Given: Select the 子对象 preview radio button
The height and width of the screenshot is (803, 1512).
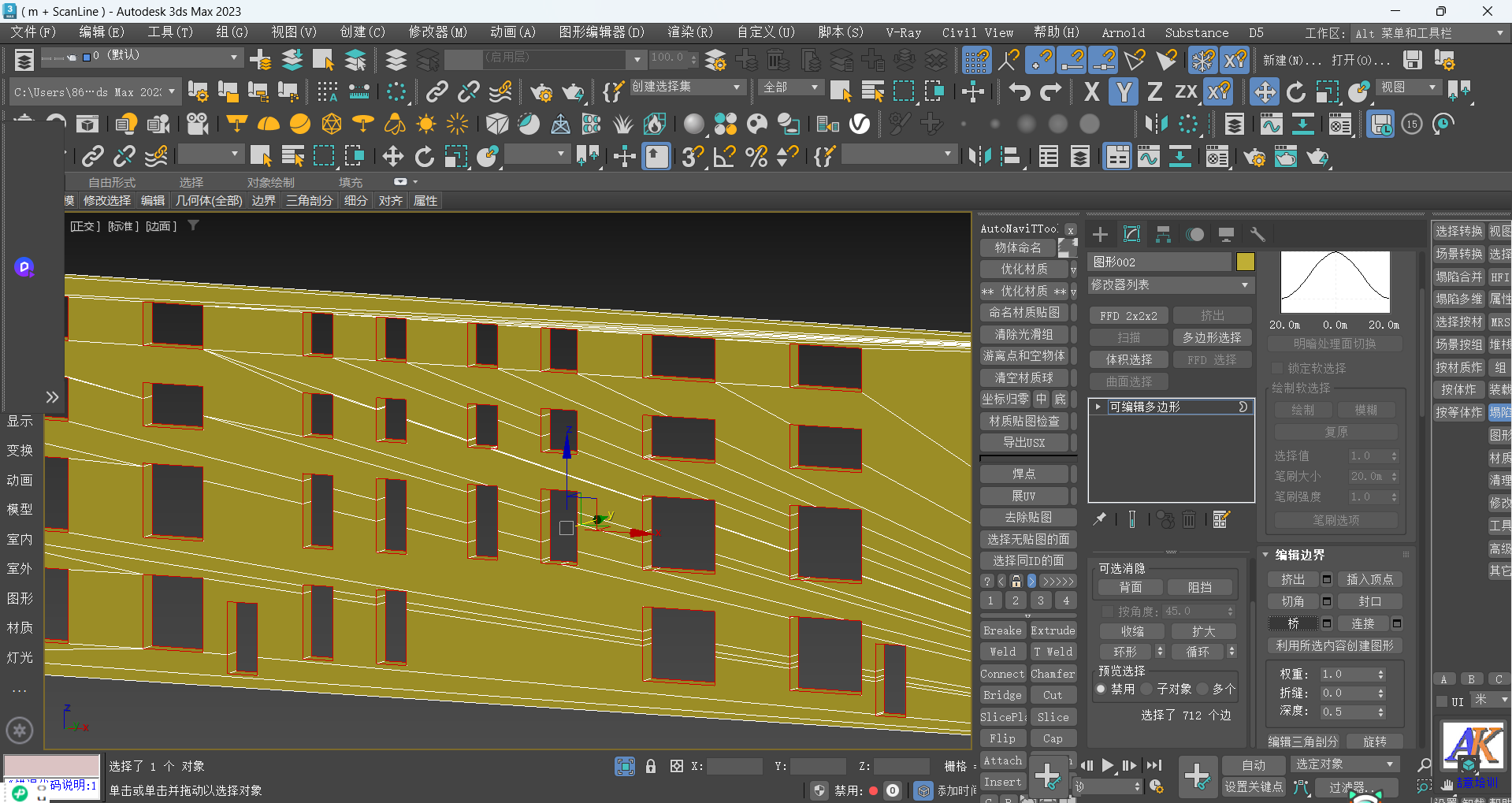Looking at the screenshot, I should tap(1146, 689).
